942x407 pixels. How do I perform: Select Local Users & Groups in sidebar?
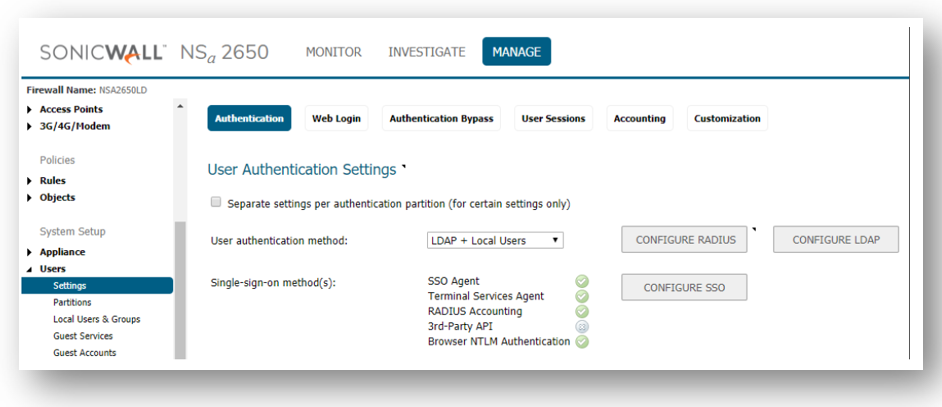[x=96, y=319]
